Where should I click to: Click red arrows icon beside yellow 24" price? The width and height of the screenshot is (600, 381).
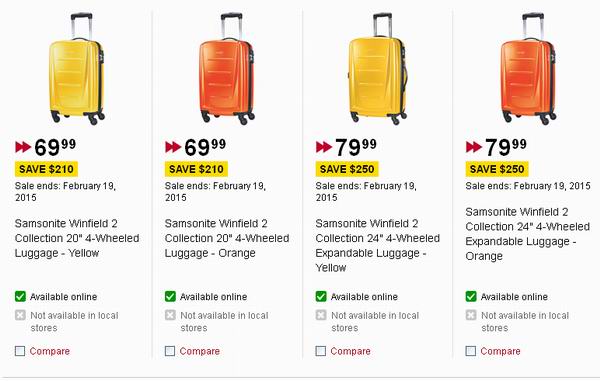pos(324,147)
